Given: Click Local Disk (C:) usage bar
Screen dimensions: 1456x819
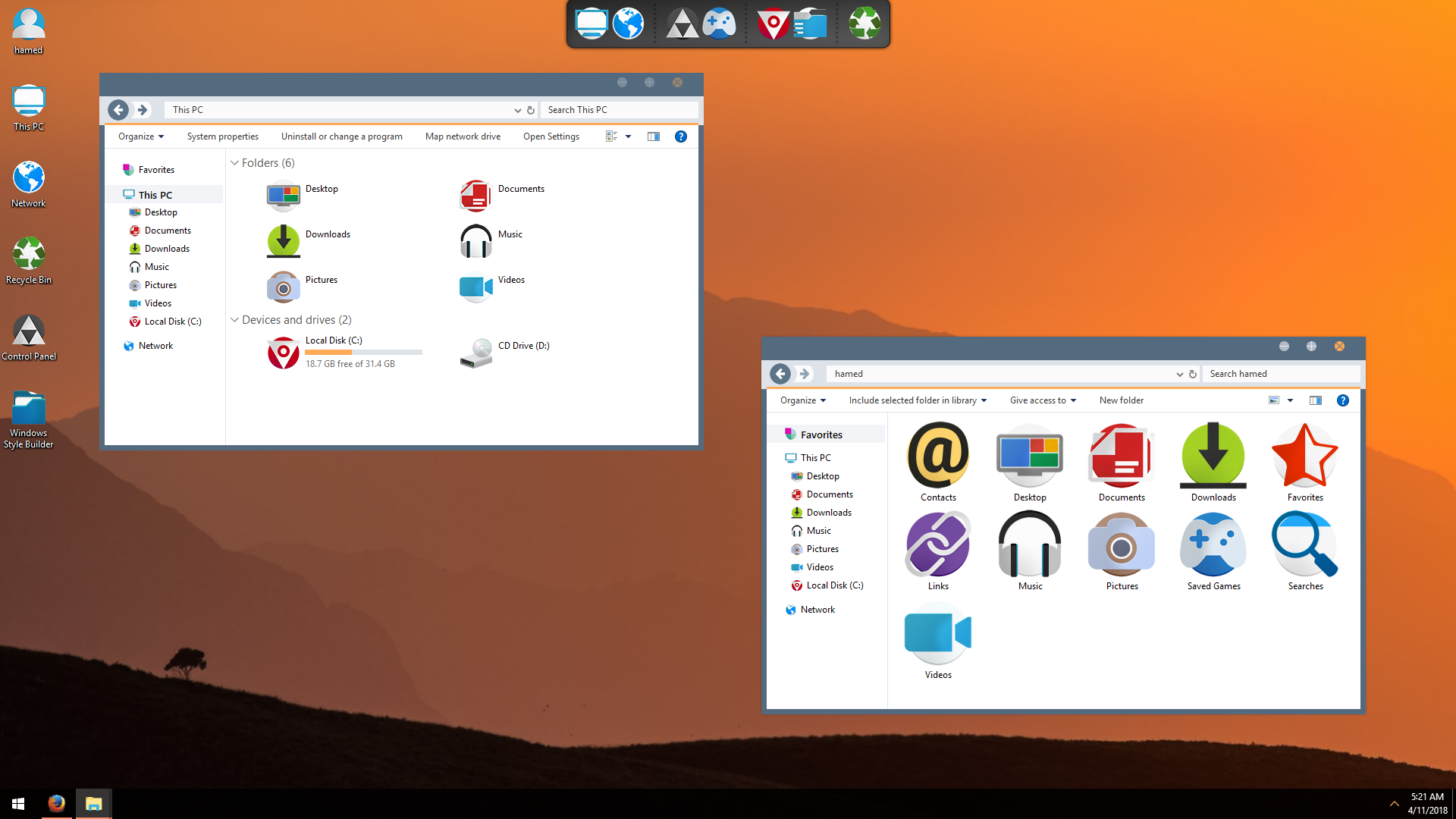Looking at the screenshot, I should click(363, 353).
